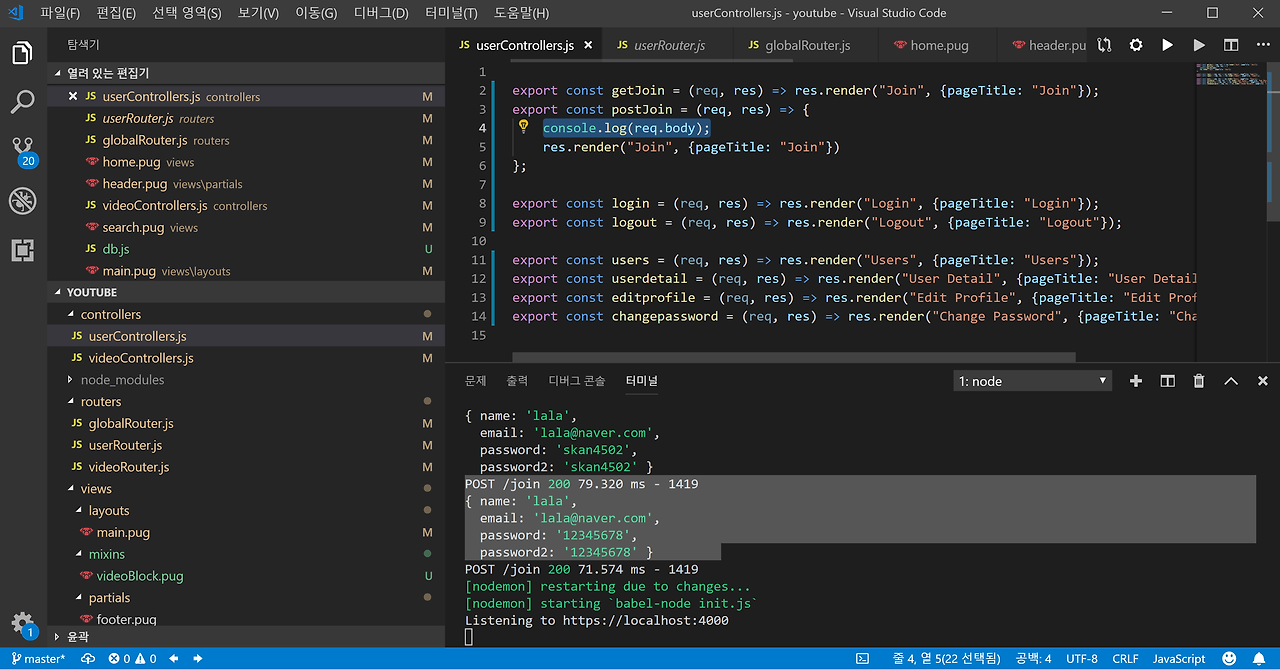
Task: Expand the 윤곽 outline section
Action: pyautogui.click(x=78, y=636)
